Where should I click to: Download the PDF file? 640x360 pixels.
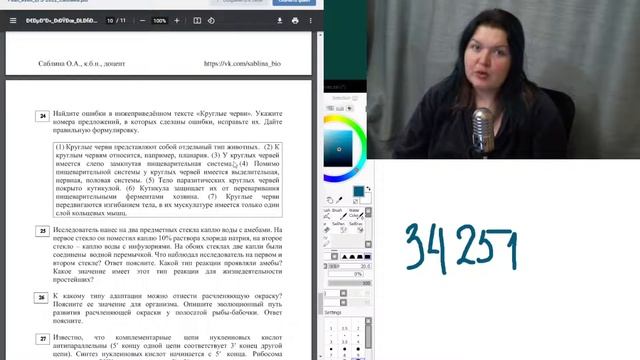click(x=280, y=20)
